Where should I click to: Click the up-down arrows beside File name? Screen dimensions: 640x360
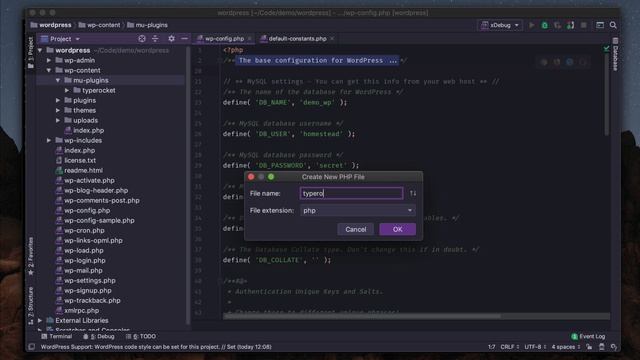[x=413, y=193]
